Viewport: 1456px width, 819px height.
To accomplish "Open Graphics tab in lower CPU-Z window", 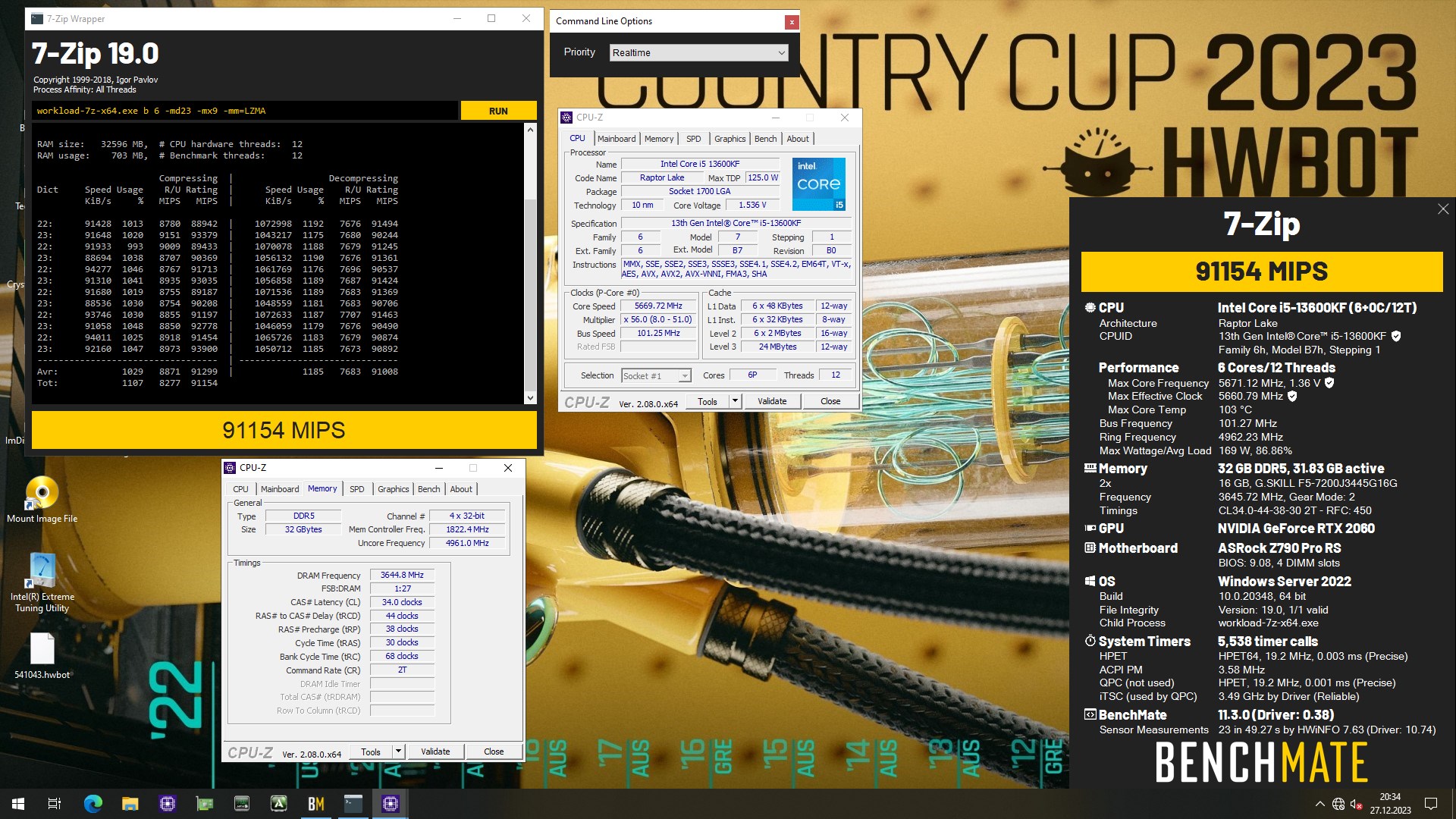I will coord(393,489).
